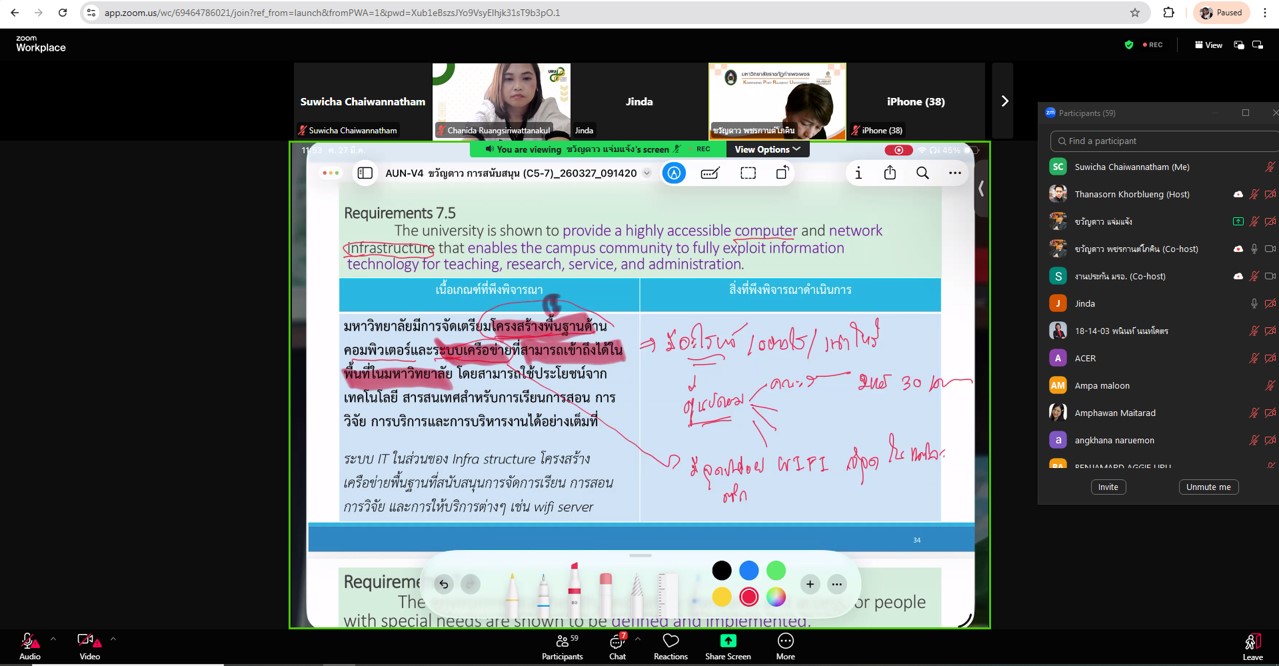Unmute the Audio microphone
Image resolution: width=1279 pixels, height=666 pixels.
pos(29,642)
